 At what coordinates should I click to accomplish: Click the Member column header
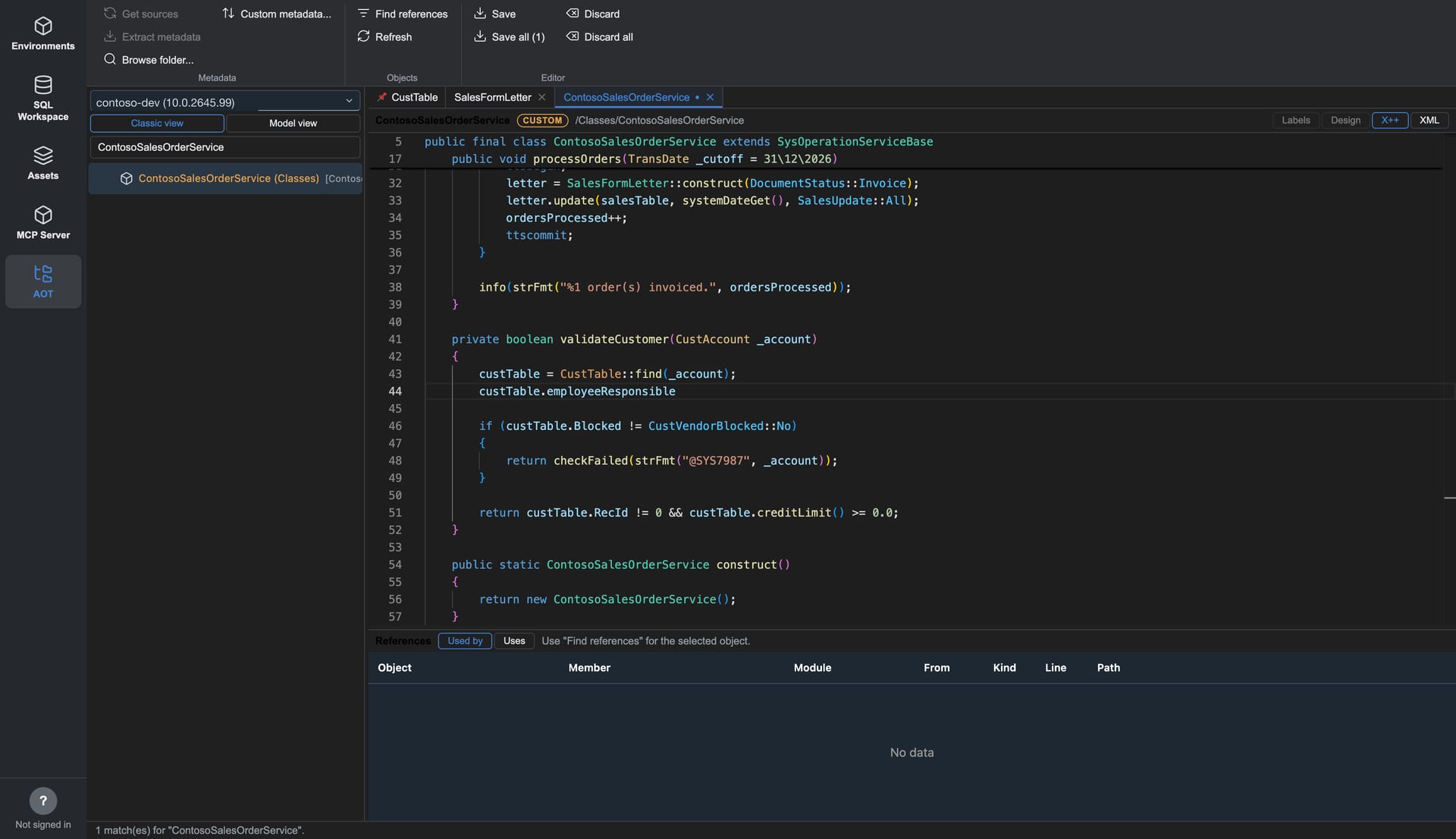pos(589,668)
